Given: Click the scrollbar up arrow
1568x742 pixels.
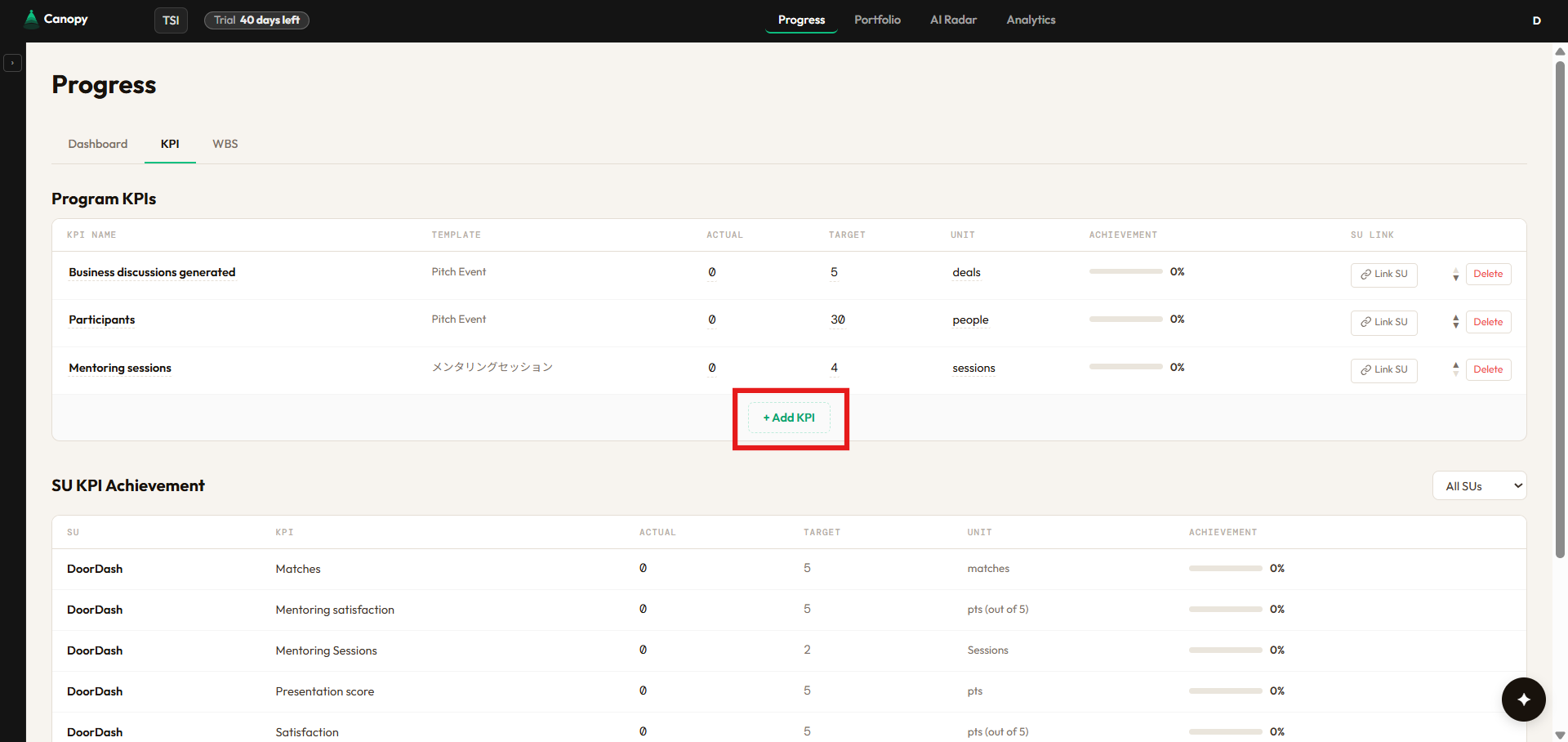Looking at the screenshot, I should point(1560,51).
